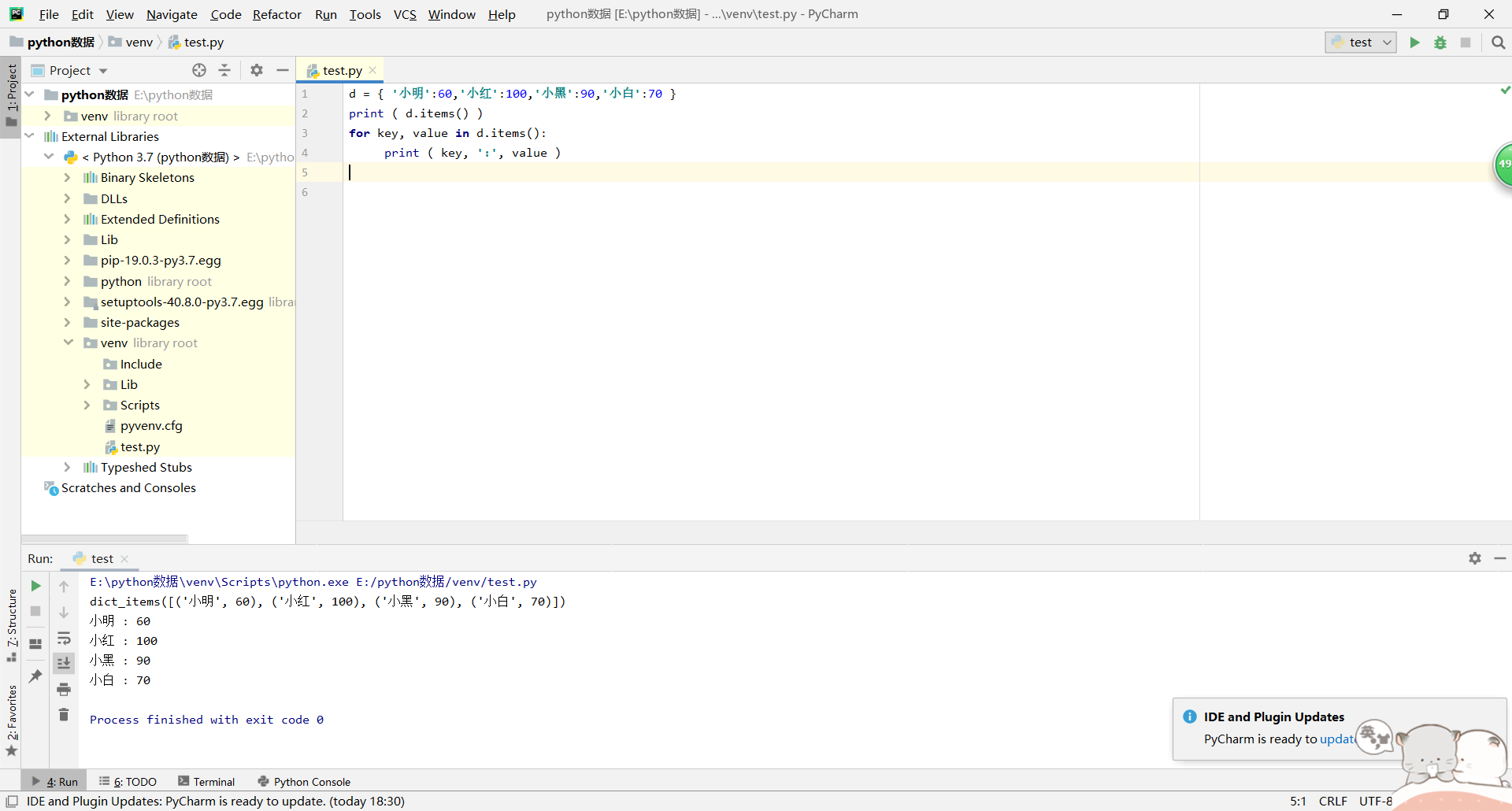Screen dimensions: 1512x811
Task: Open Run panel settings gear
Action: click(1475, 558)
